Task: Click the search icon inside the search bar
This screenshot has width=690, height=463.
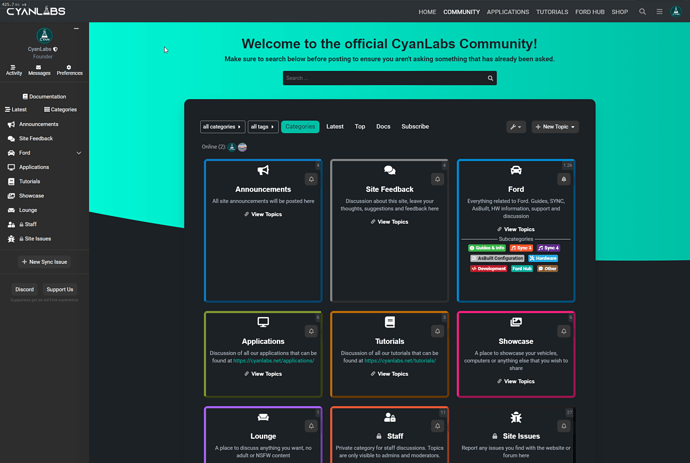Action: [490, 78]
